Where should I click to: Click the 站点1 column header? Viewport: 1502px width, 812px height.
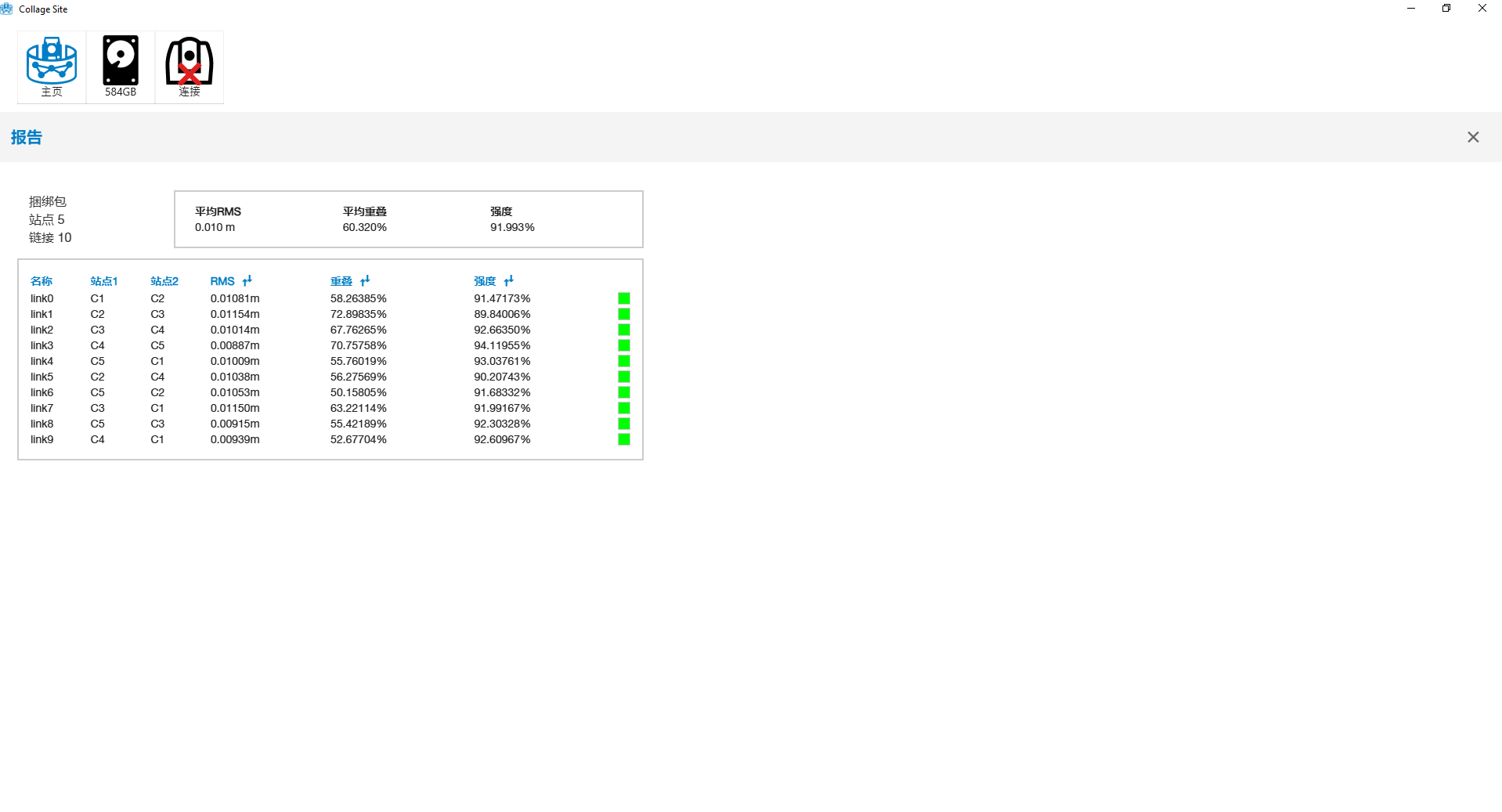103,281
